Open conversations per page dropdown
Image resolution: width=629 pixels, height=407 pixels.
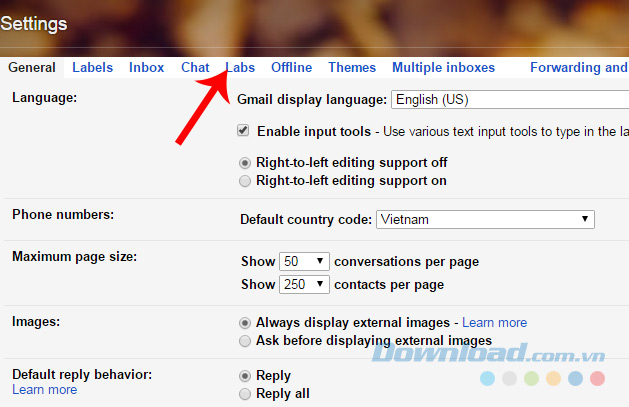304,261
